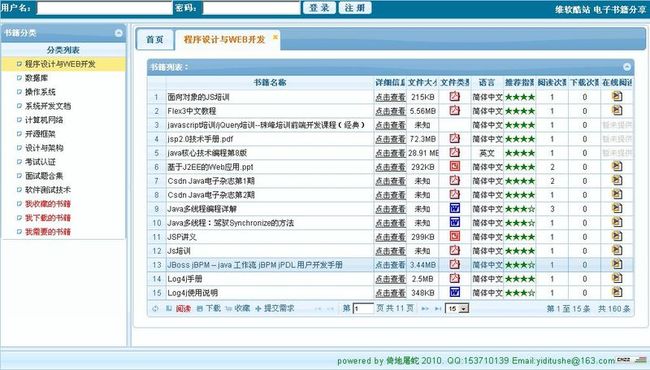Focus the 用户名 input field
Viewport: 650px width, 370px height.
[x=104, y=8]
